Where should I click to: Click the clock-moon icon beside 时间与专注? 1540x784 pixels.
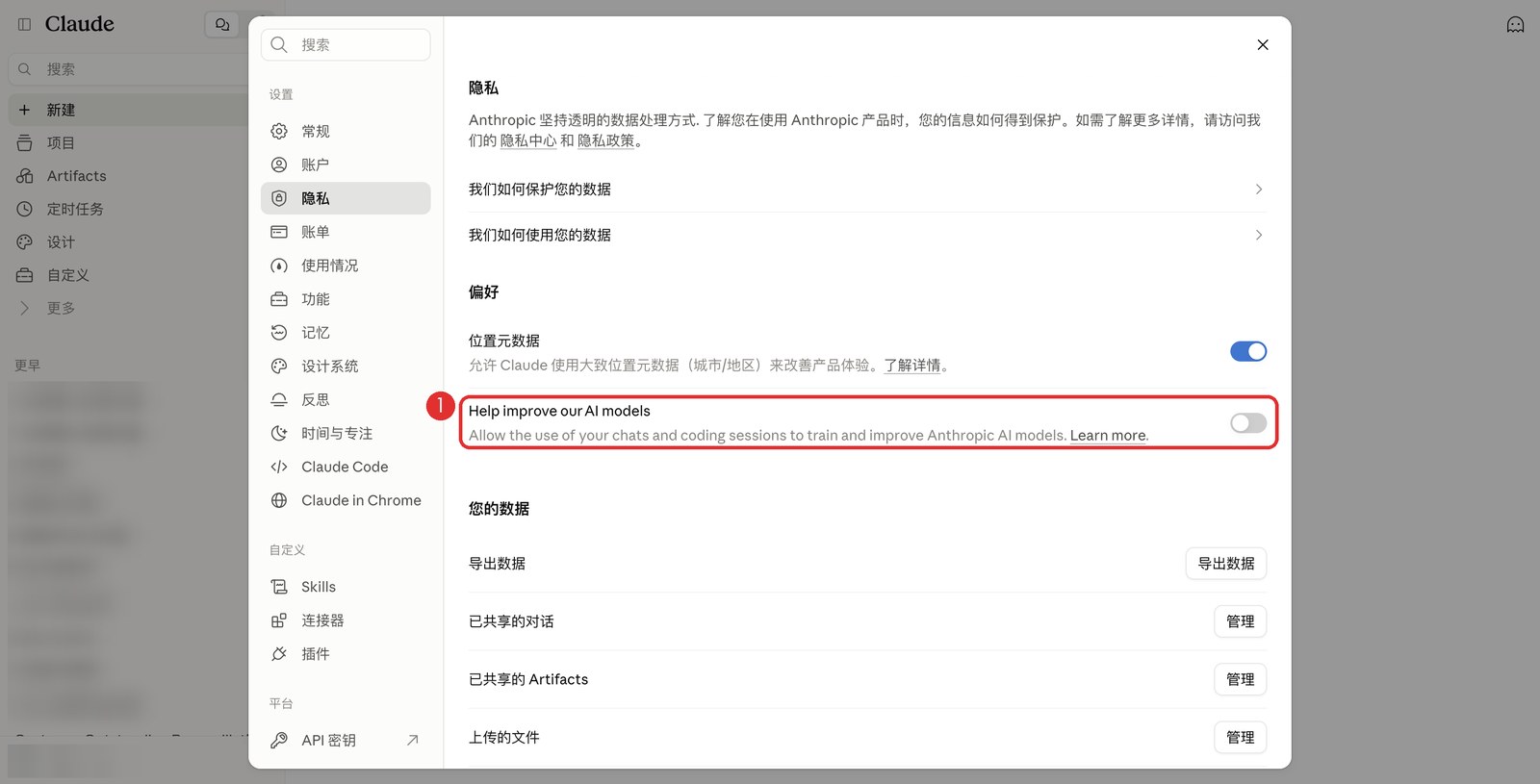coord(279,433)
